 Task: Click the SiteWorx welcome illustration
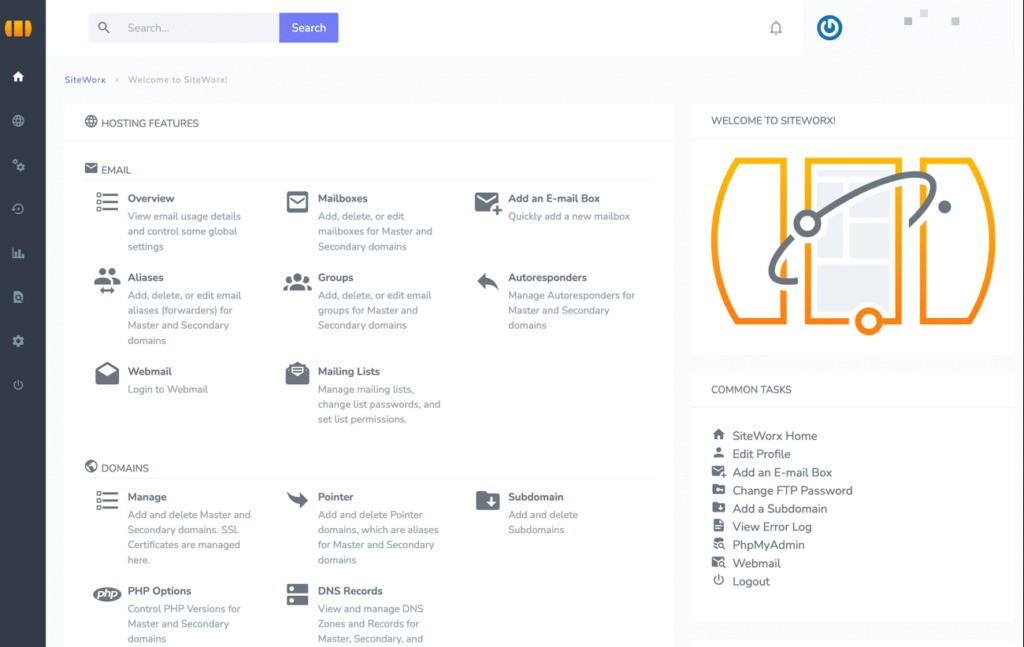pyautogui.click(x=853, y=245)
